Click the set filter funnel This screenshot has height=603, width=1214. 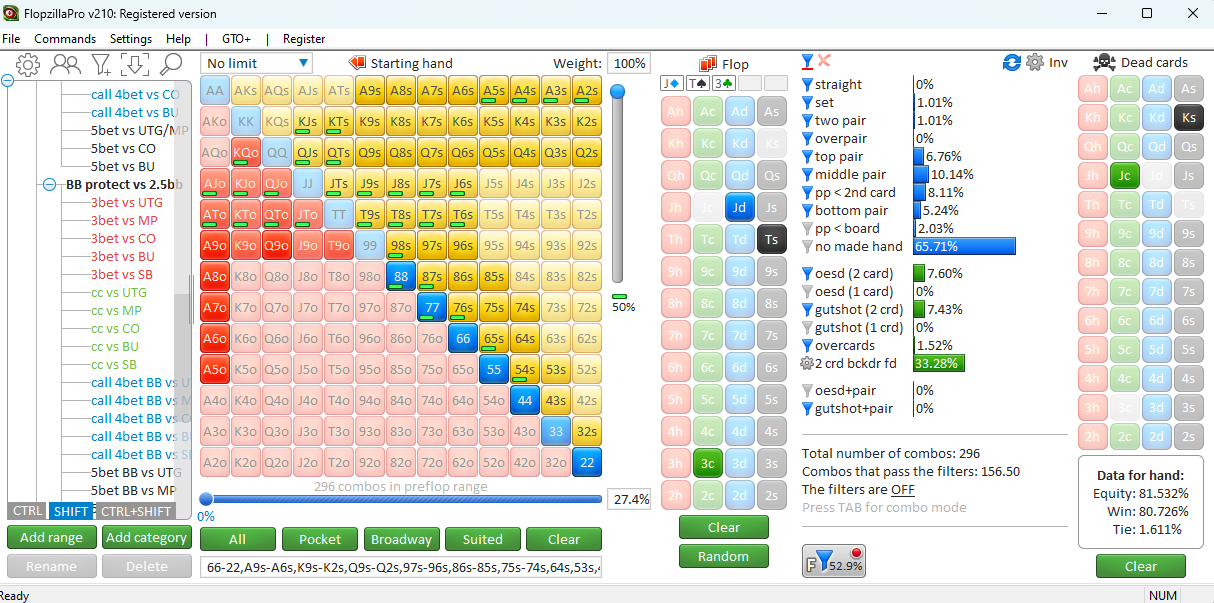pyautogui.click(x=807, y=103)
